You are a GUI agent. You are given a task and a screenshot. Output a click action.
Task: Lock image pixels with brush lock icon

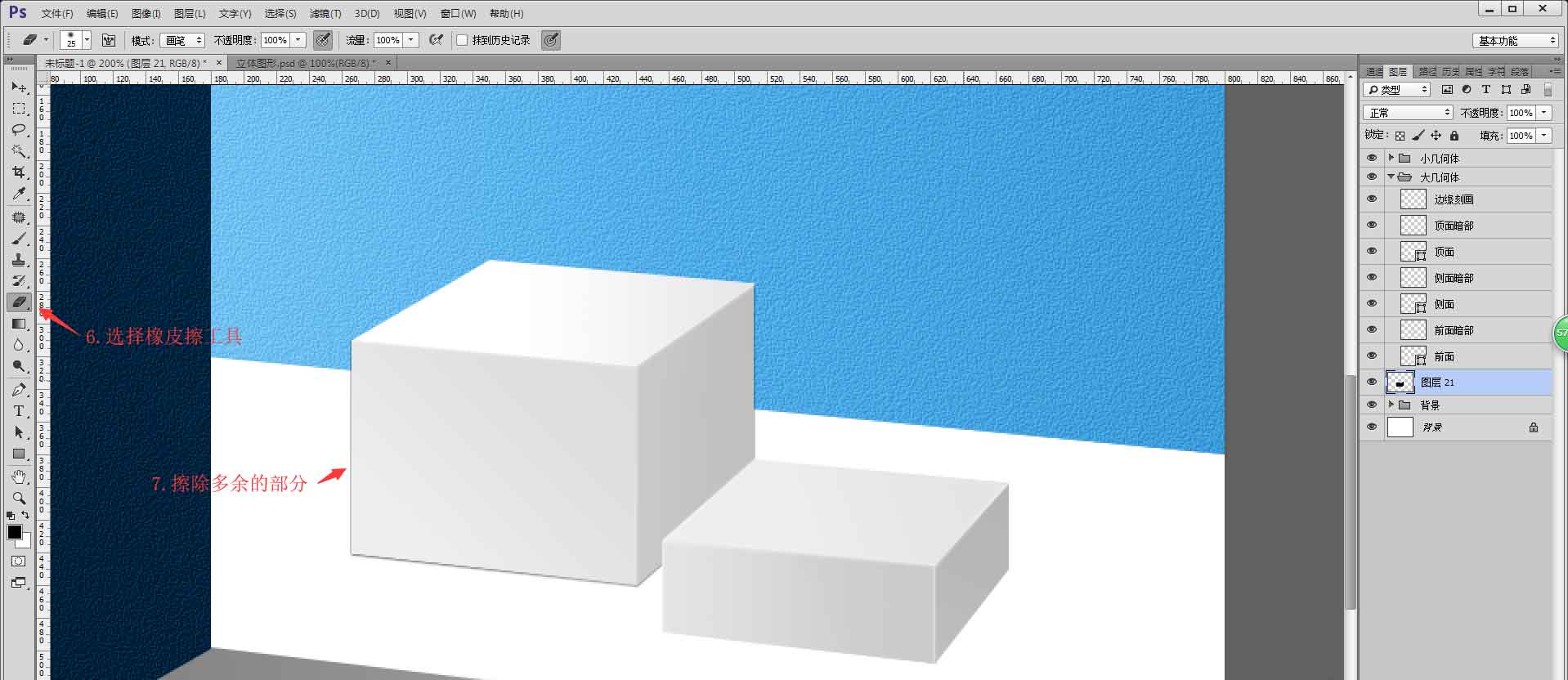1418,136
